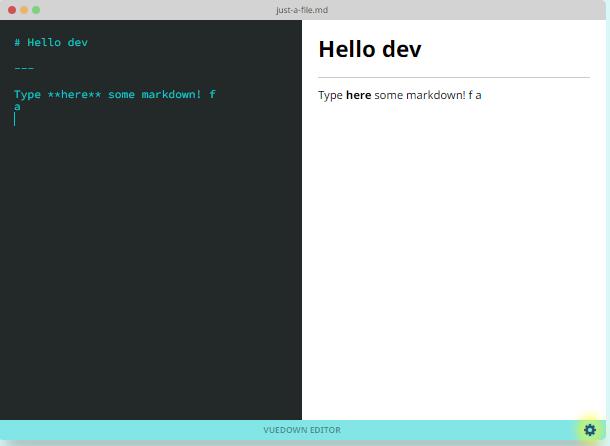Screen dimensions: 610x446
Task: Click the word "Type" in the preview pane
Action: 330,95
